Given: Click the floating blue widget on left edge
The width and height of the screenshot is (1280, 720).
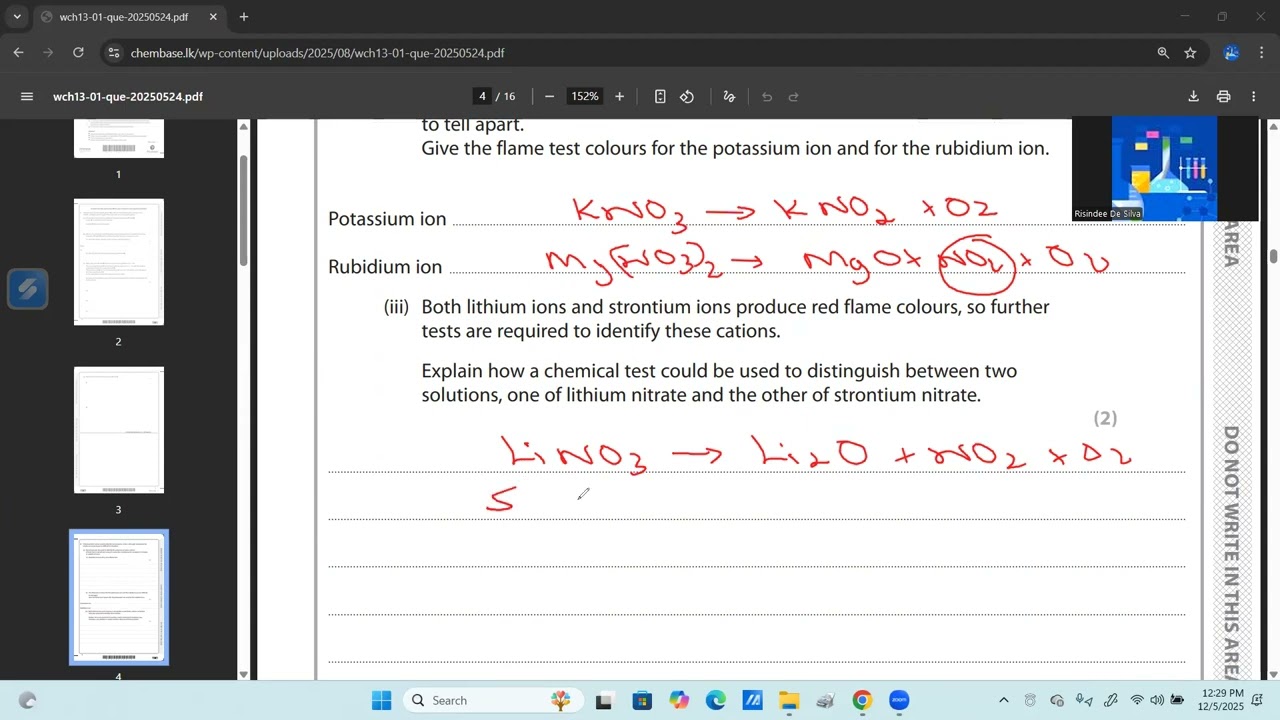Looking at the screenshot, I should pos(27,290).
